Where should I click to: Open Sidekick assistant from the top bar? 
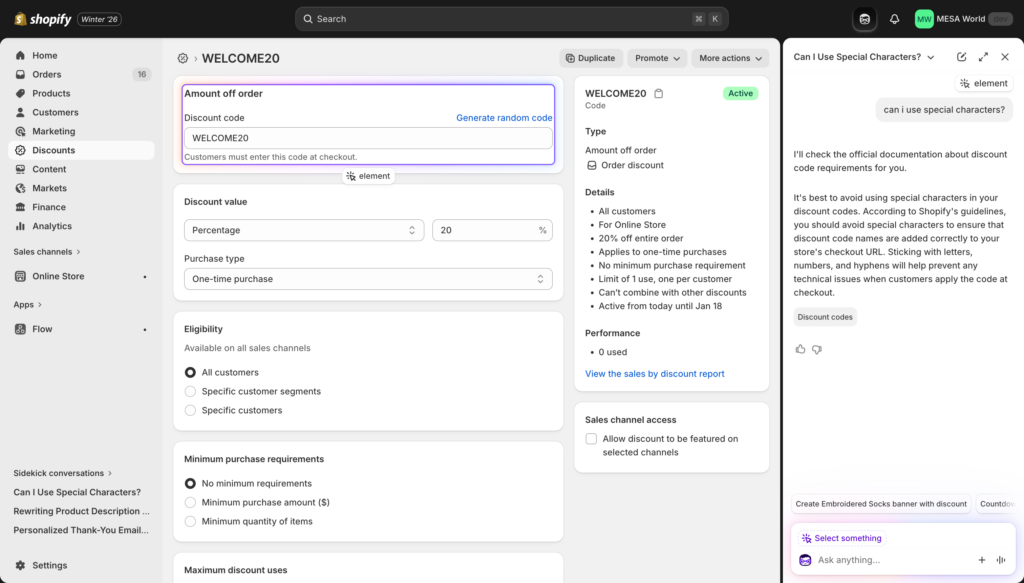(x=863, y=18)
